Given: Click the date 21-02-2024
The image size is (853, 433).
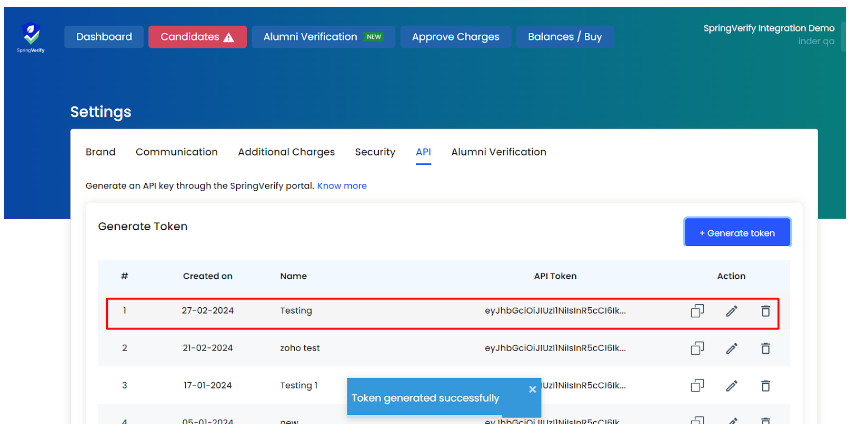Looking at the screenshot, I should click(x=208, y=348).
